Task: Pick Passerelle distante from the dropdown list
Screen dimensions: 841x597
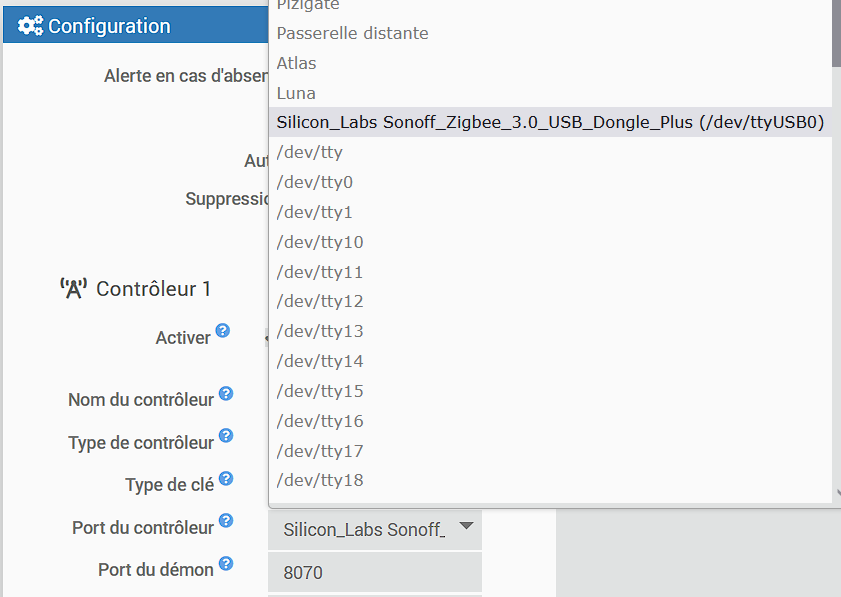Action: [x=352, y=33]
